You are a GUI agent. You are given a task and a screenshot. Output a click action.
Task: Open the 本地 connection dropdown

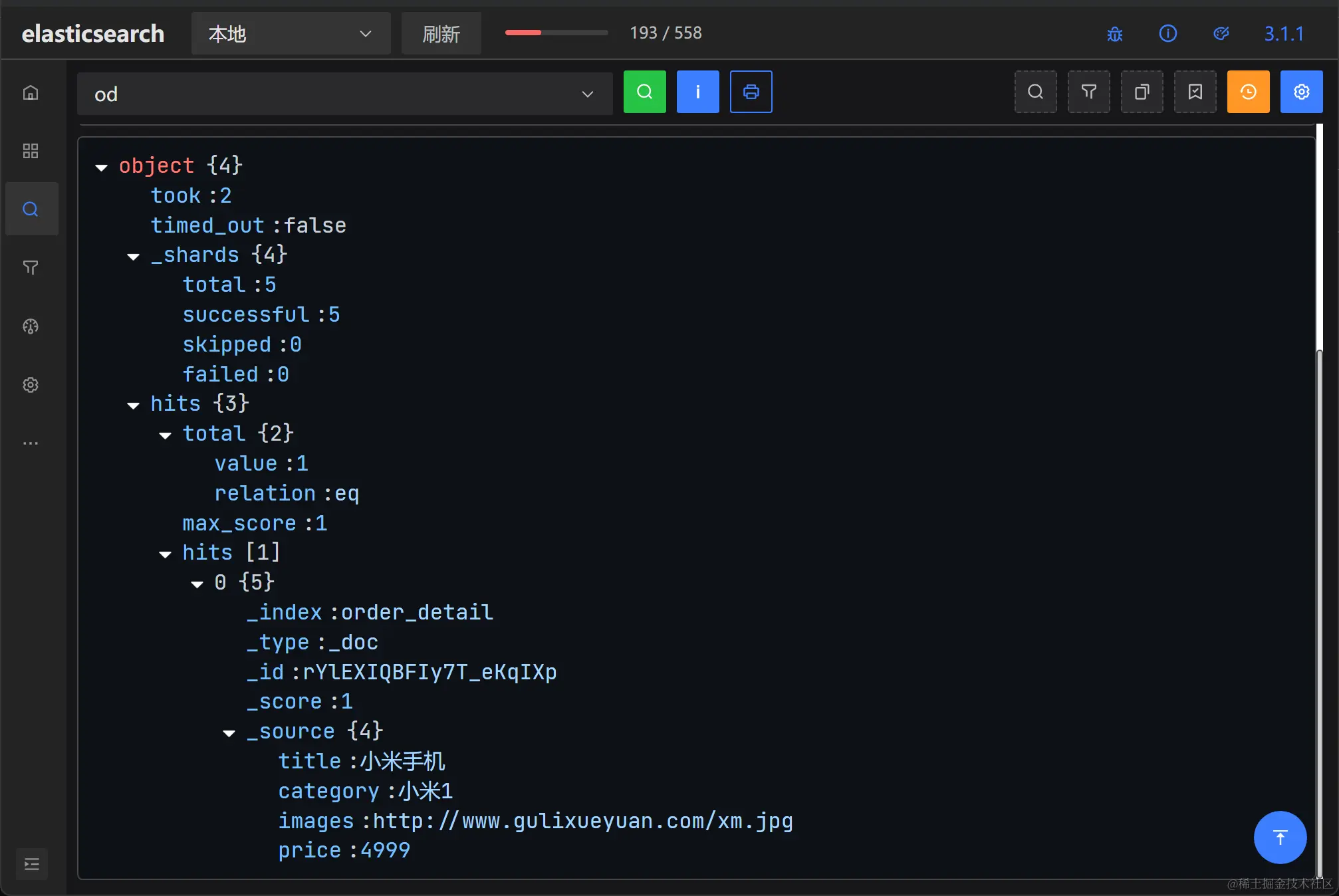[x=291, y=34]
